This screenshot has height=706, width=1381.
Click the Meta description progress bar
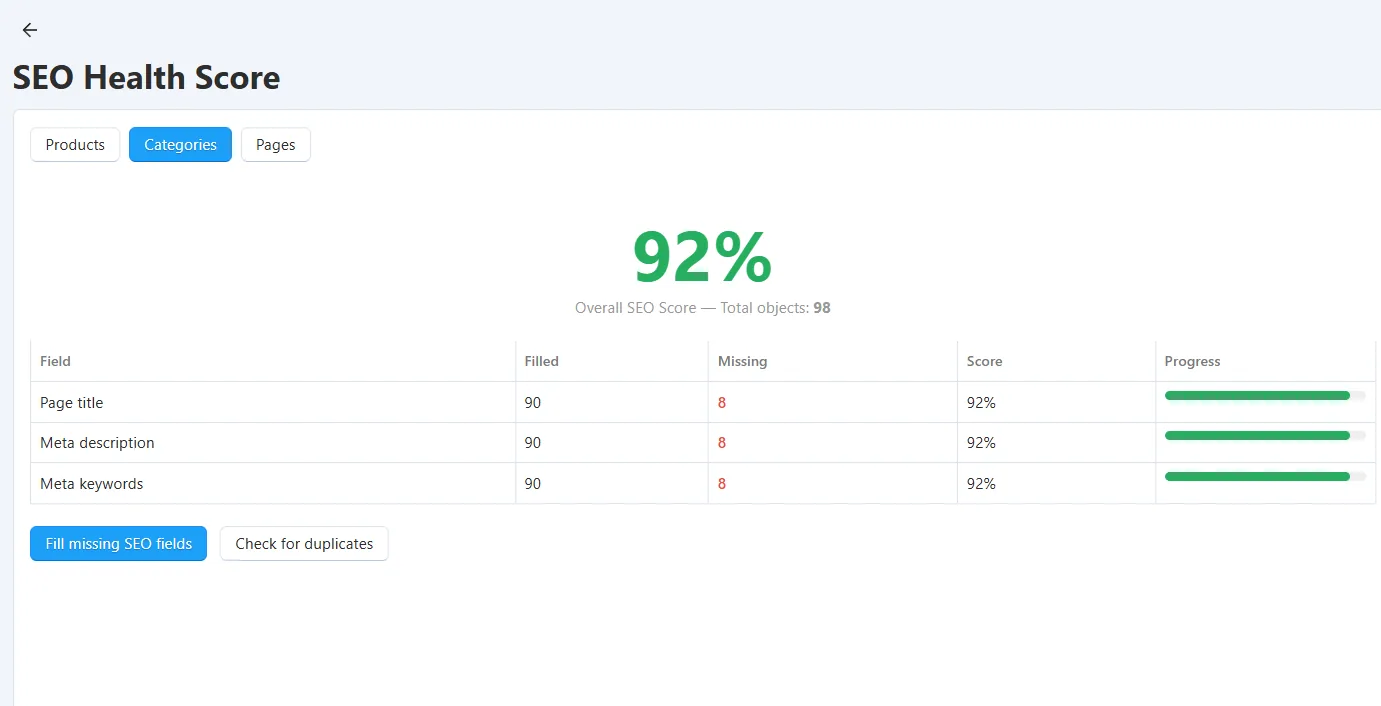(x=1265, y=436)
